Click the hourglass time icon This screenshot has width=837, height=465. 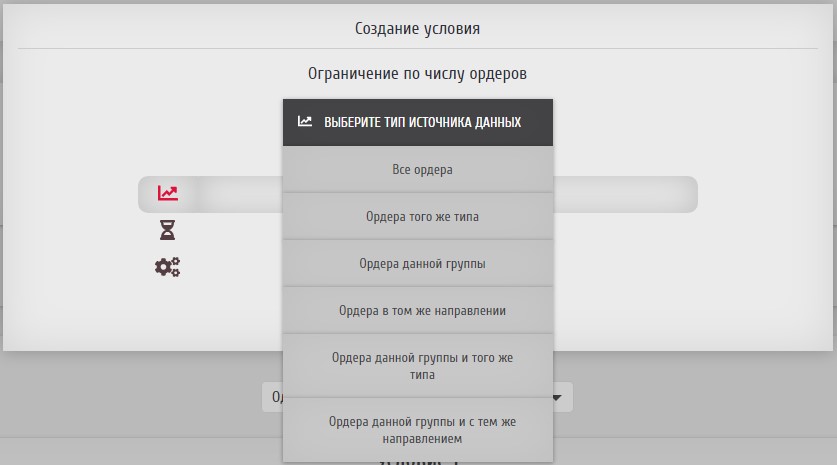(167, 231)
